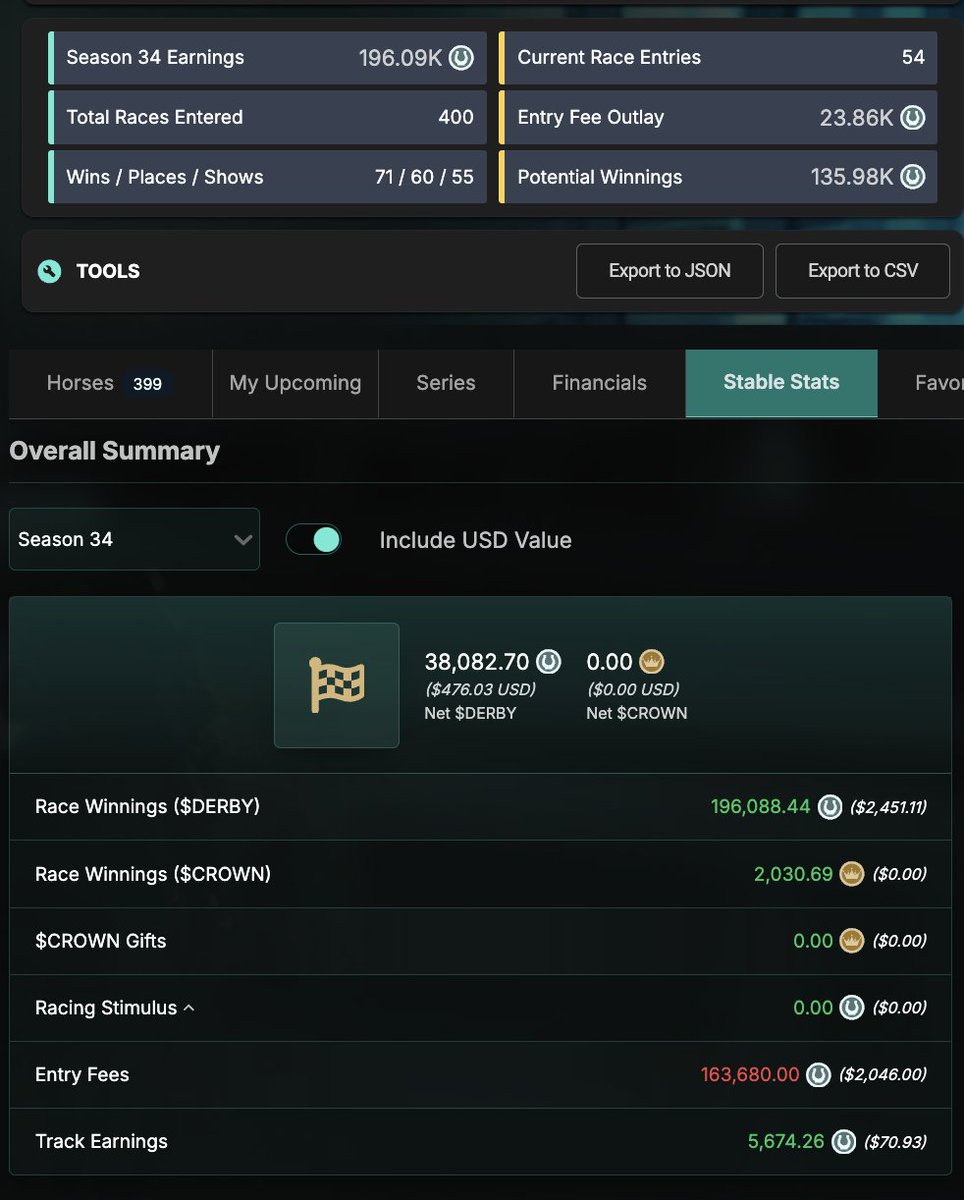
Task: Click coin icon in Entry Fee Outlay row
Action: pos(912,117)
